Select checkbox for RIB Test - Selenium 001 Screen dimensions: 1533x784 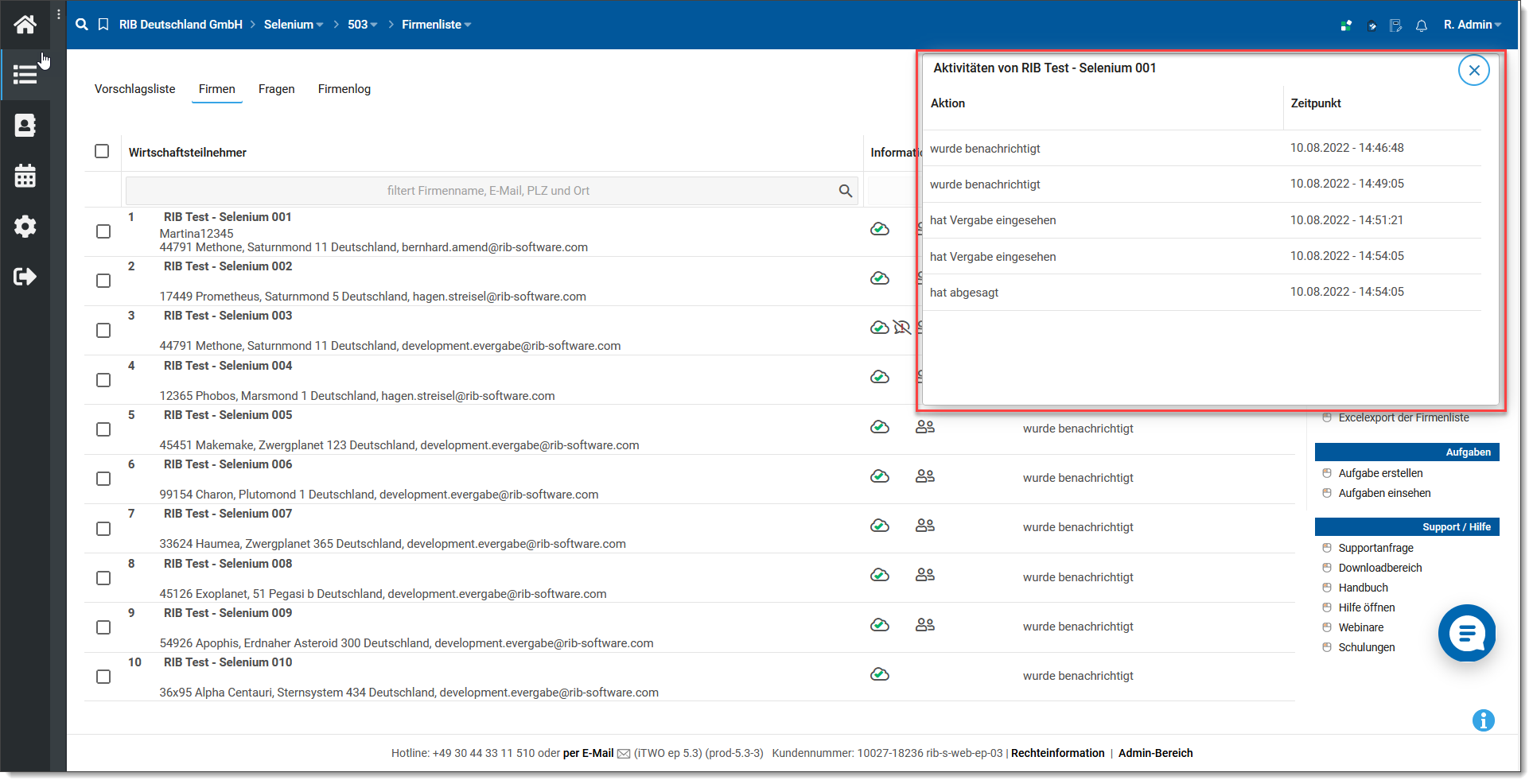click(103, 231)
